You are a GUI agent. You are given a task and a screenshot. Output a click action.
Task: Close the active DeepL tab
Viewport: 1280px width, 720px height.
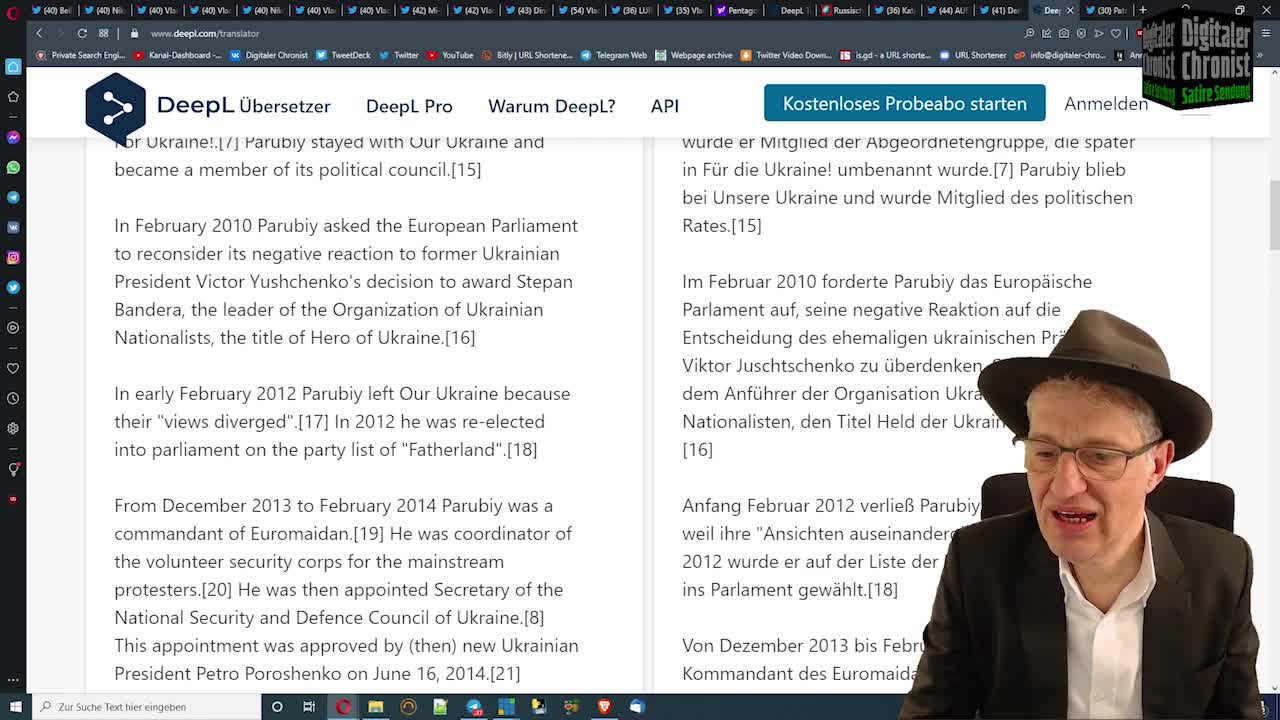click(1070, 10)
